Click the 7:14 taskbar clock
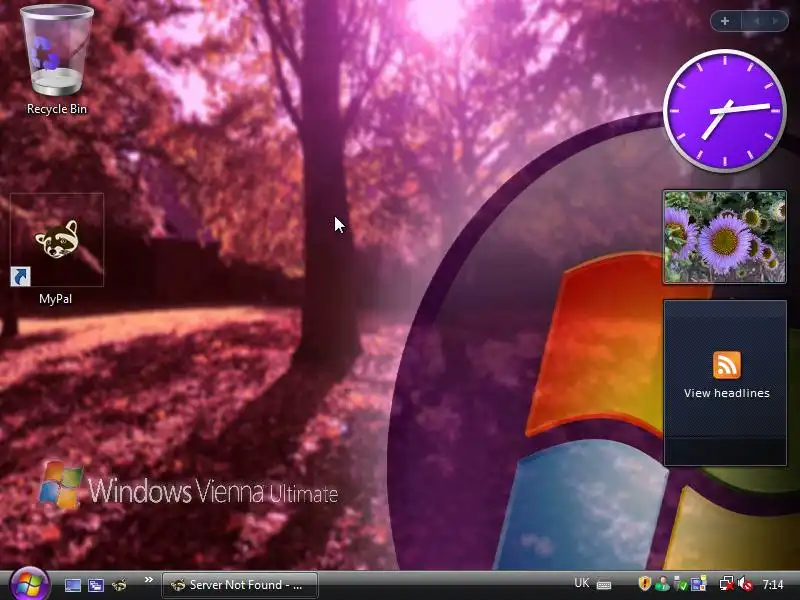This screenshot has width=800, height=600. pyautogui.click(x=773, y=584)
